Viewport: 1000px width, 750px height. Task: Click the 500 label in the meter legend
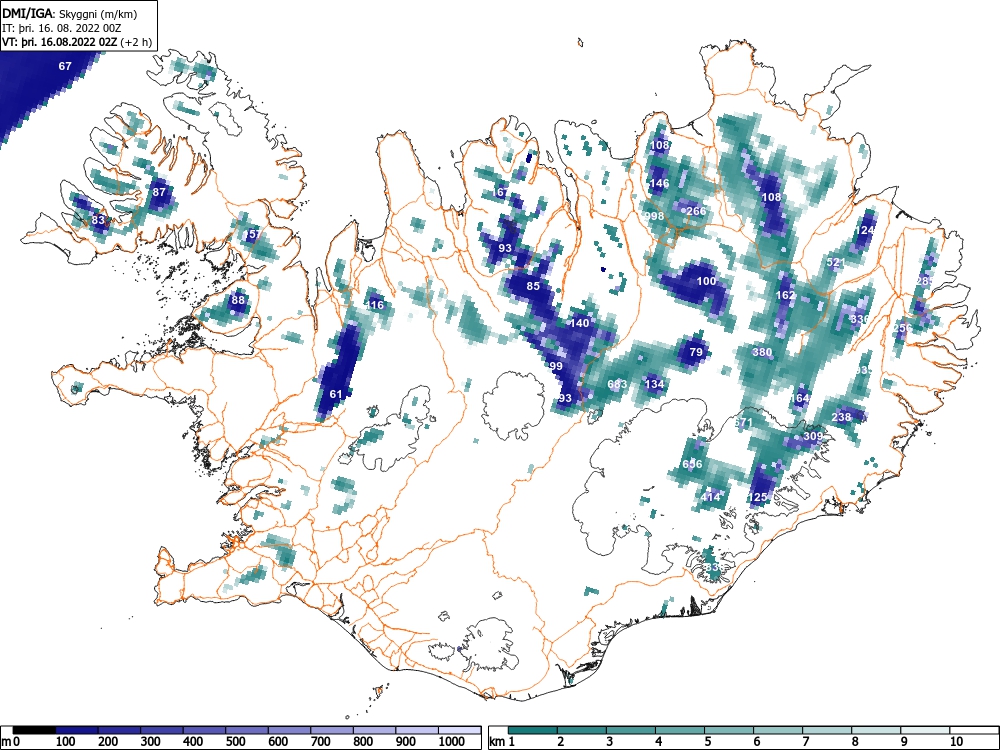[x=235, y=742]
